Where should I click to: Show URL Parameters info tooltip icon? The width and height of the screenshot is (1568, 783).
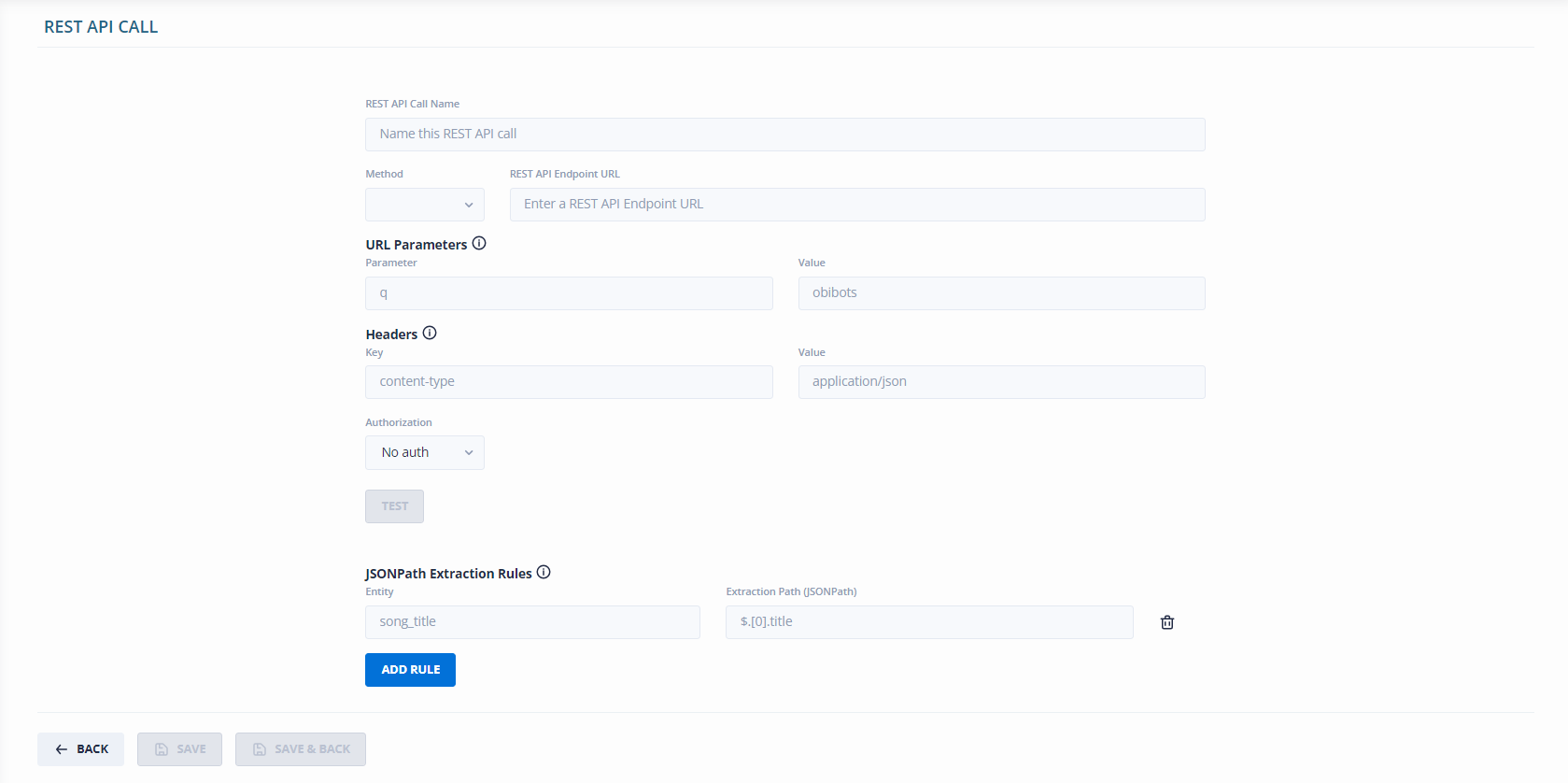tap(479, 243)
